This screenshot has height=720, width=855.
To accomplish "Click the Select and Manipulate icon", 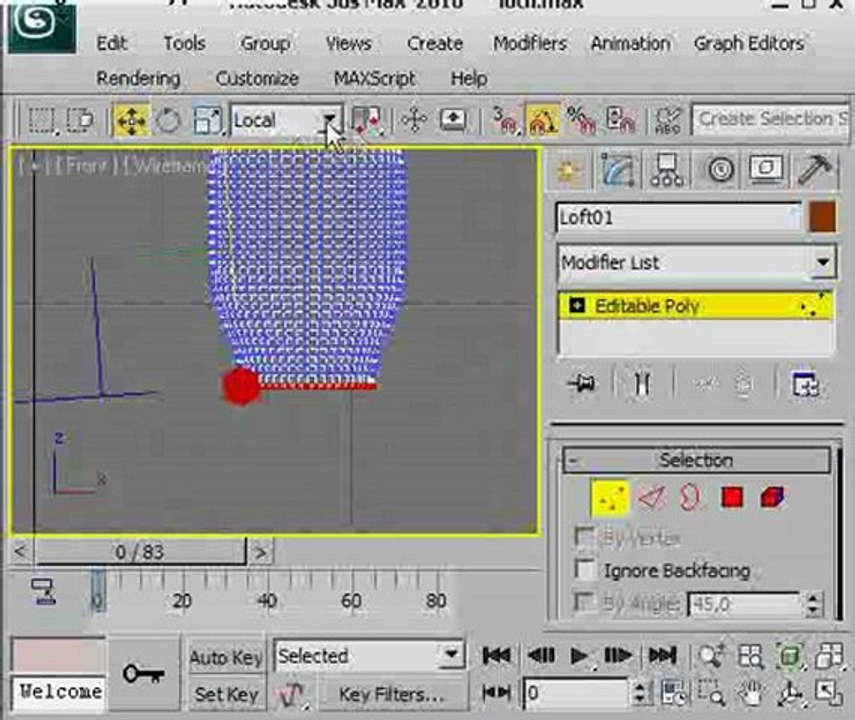I will (x=414, y=121).
